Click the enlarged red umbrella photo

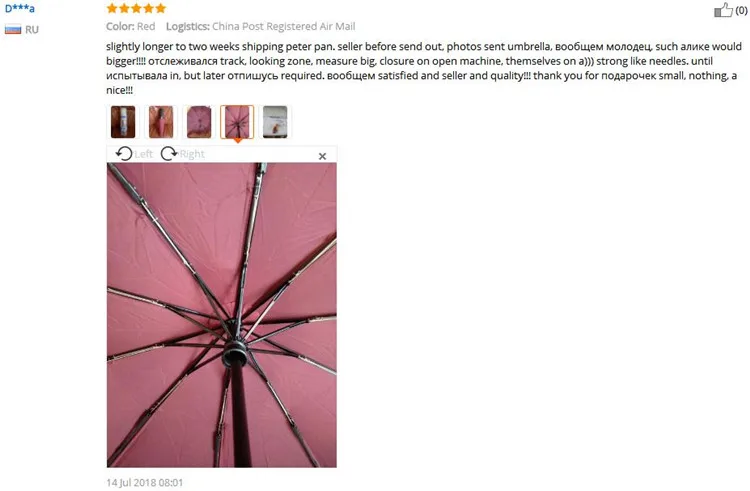(x=222, y=315)
